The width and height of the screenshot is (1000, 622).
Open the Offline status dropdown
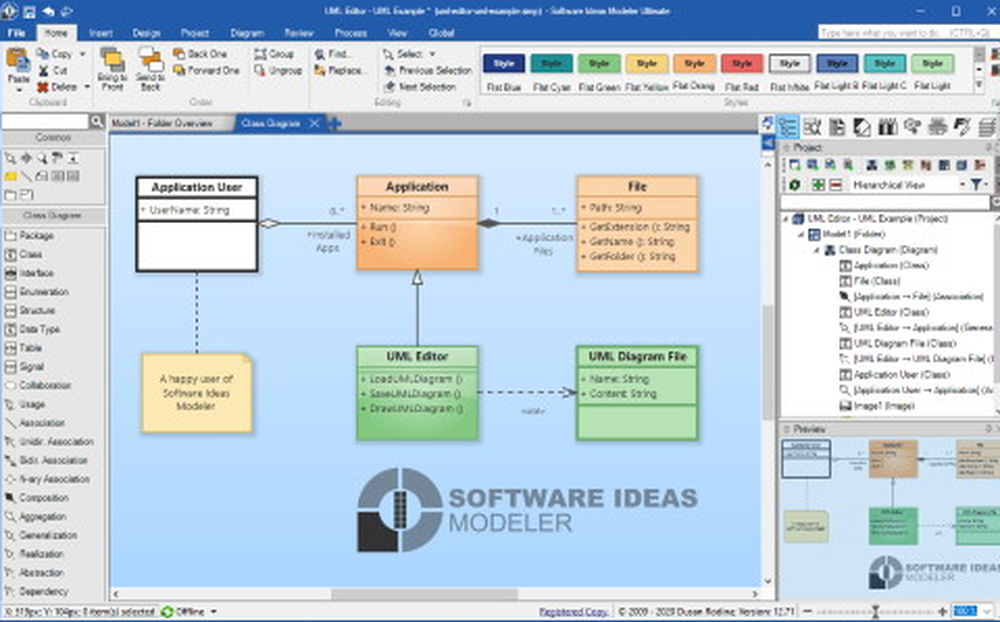(214, 611)
